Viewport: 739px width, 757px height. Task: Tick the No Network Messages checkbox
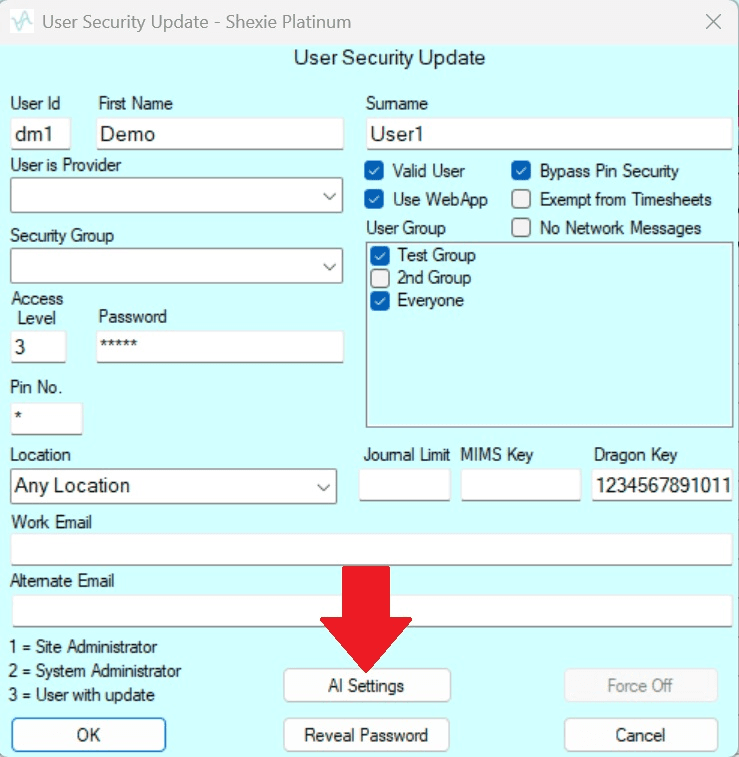pyautogui.click(x=521, y=227)
